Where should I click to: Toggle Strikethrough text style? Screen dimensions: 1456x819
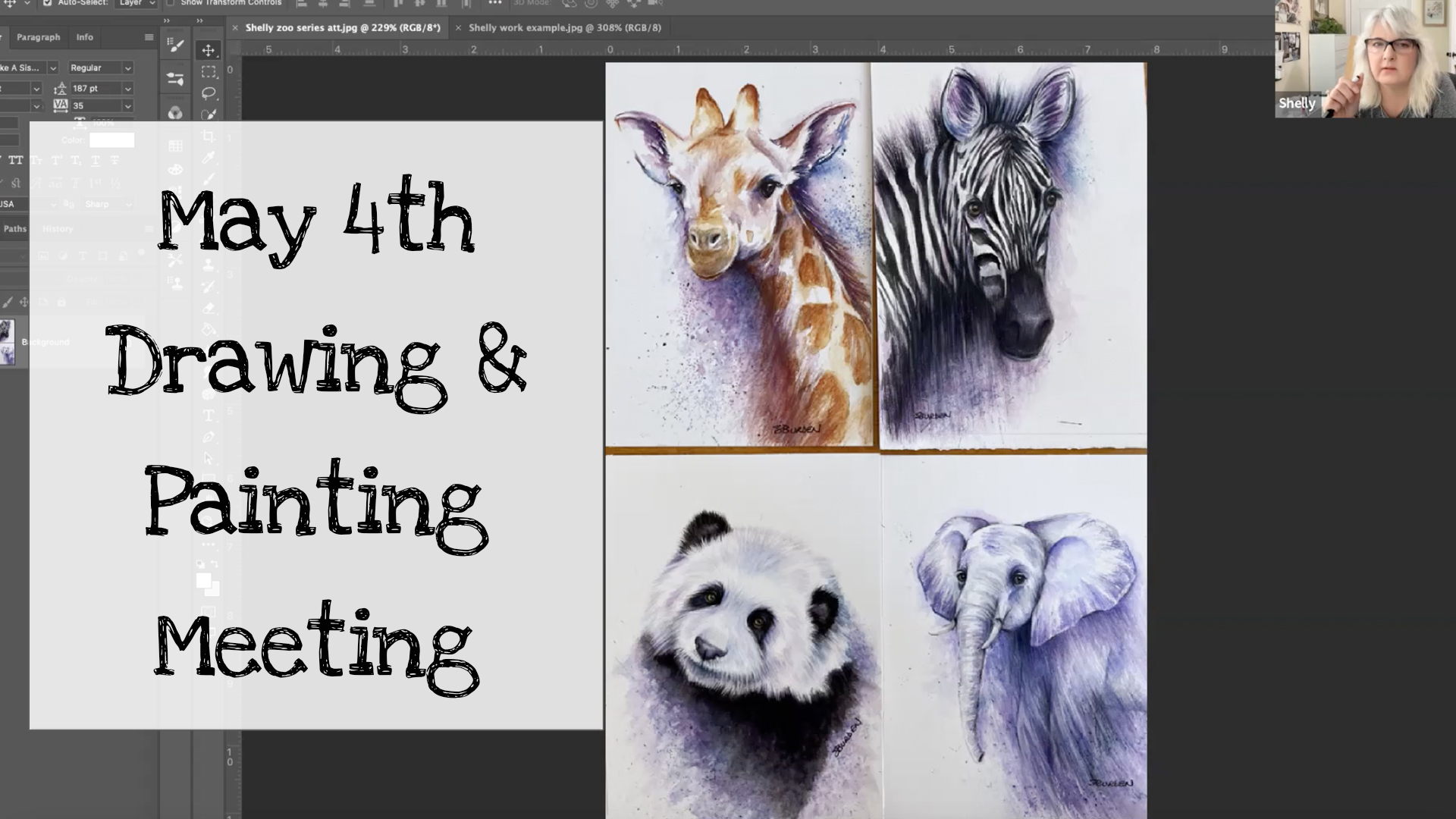[x=115, y=161]
